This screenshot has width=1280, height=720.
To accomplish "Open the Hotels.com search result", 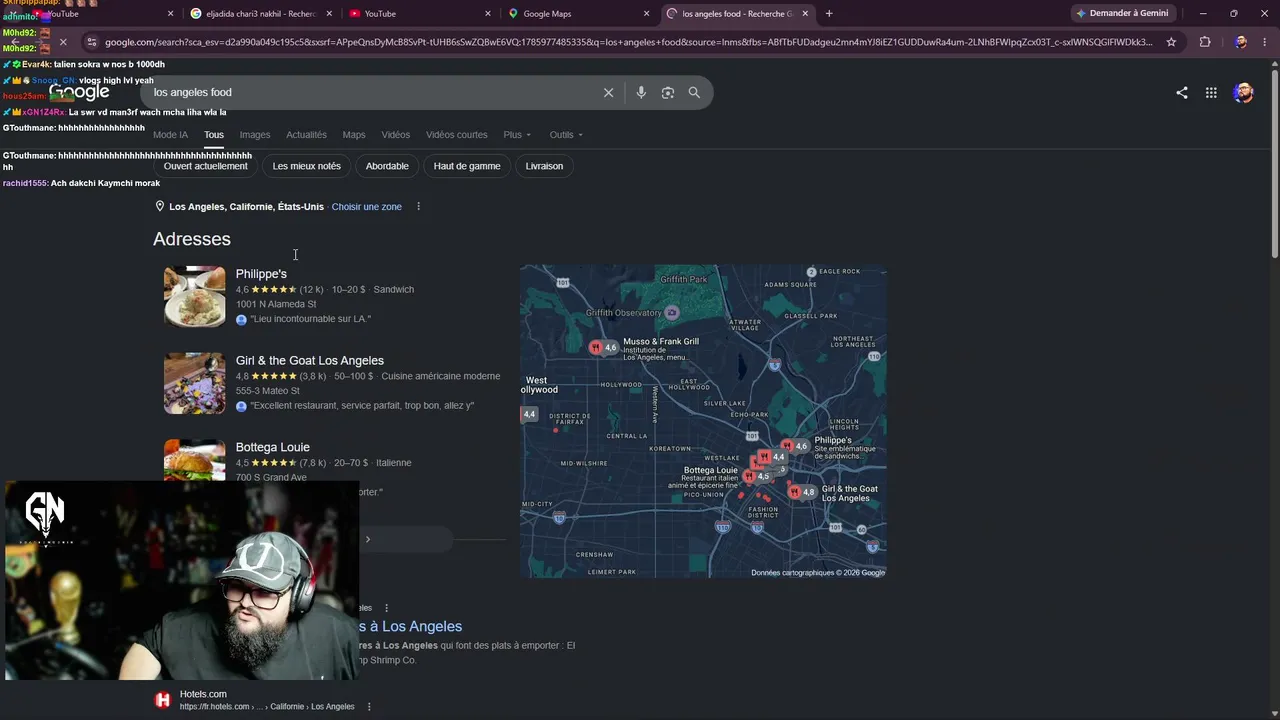I will [203, 694].
